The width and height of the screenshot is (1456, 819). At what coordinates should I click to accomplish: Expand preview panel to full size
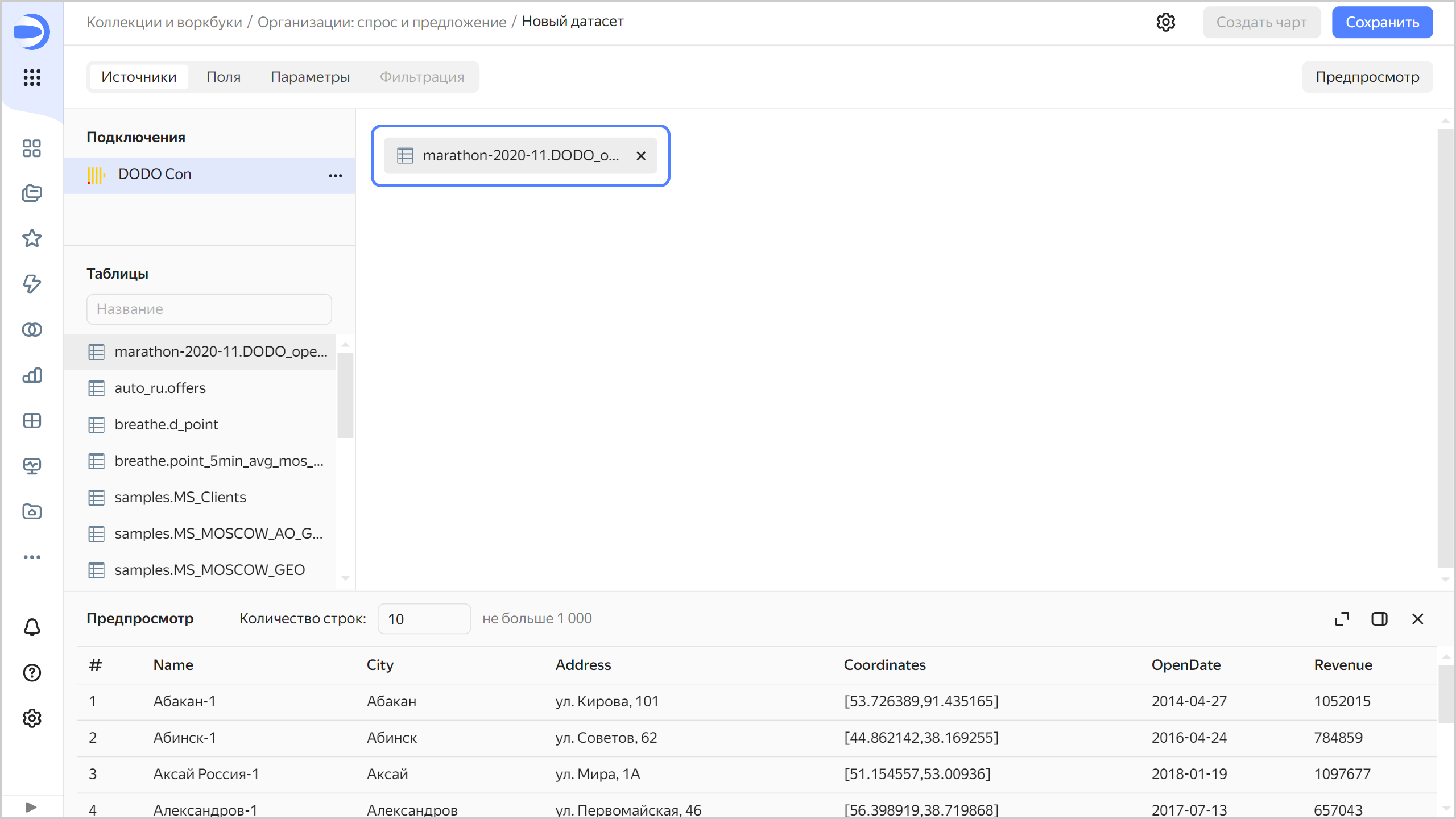1342,619
